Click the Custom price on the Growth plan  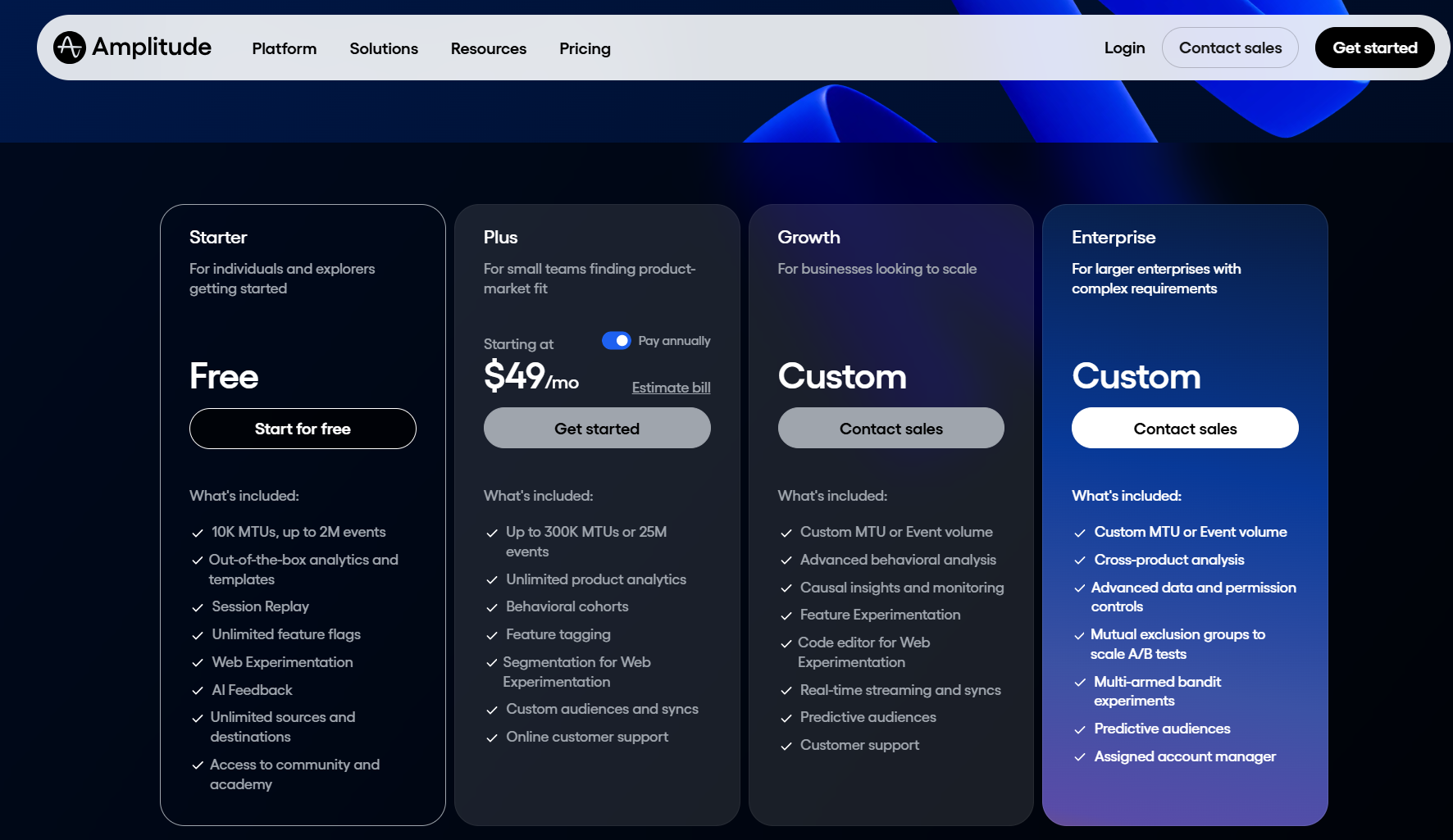pyautogui.click(x=842, y=376)
